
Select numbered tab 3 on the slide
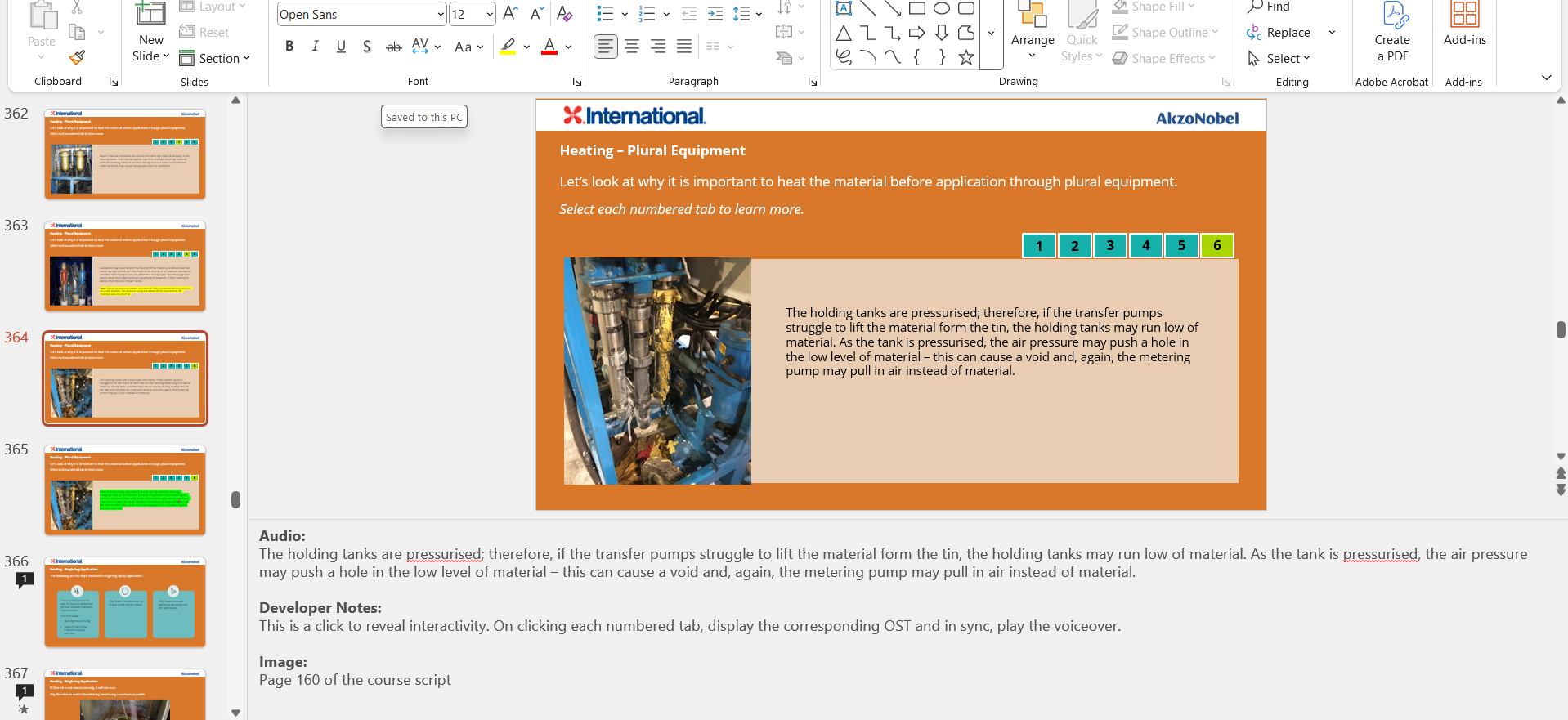[1110, 245]
